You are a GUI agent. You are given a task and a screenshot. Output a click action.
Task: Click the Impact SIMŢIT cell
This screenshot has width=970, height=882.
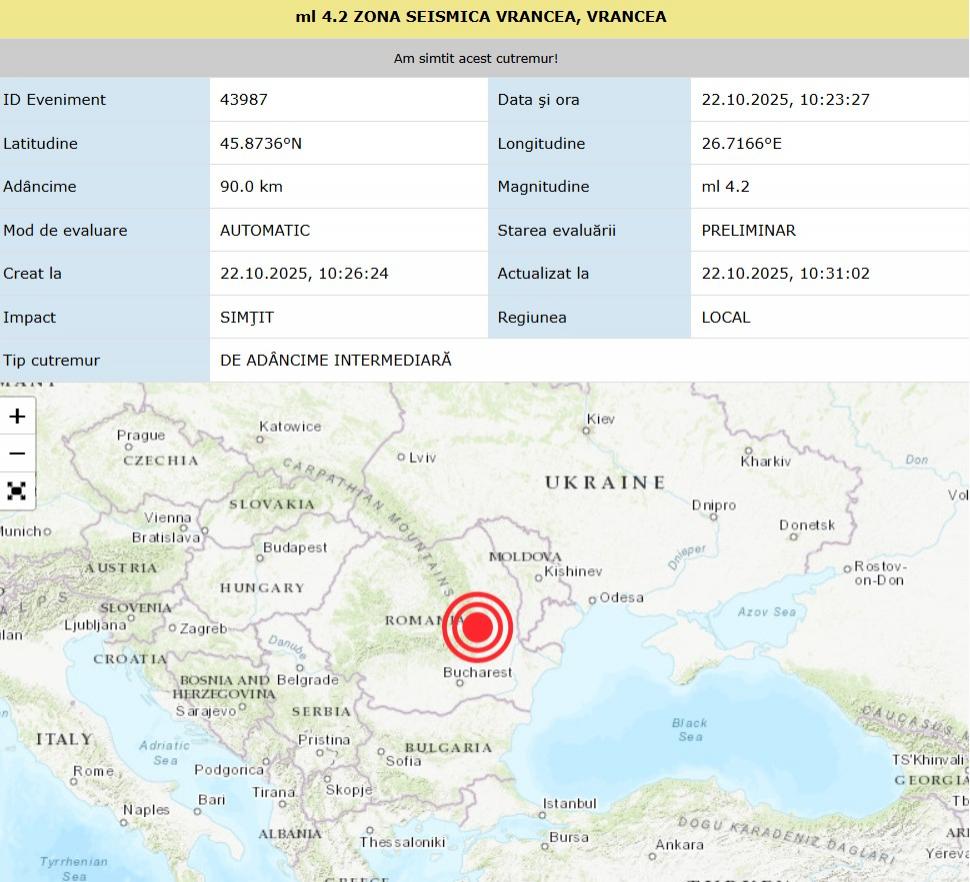point(245,317)
